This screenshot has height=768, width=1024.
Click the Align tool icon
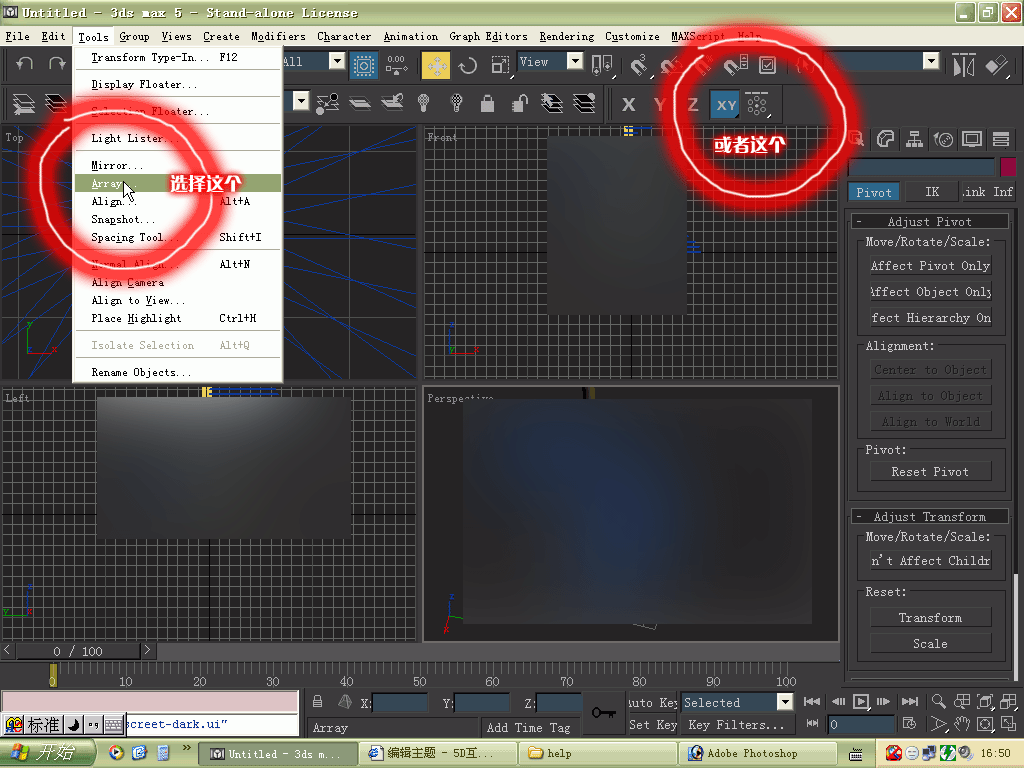(x=997, y=65)
